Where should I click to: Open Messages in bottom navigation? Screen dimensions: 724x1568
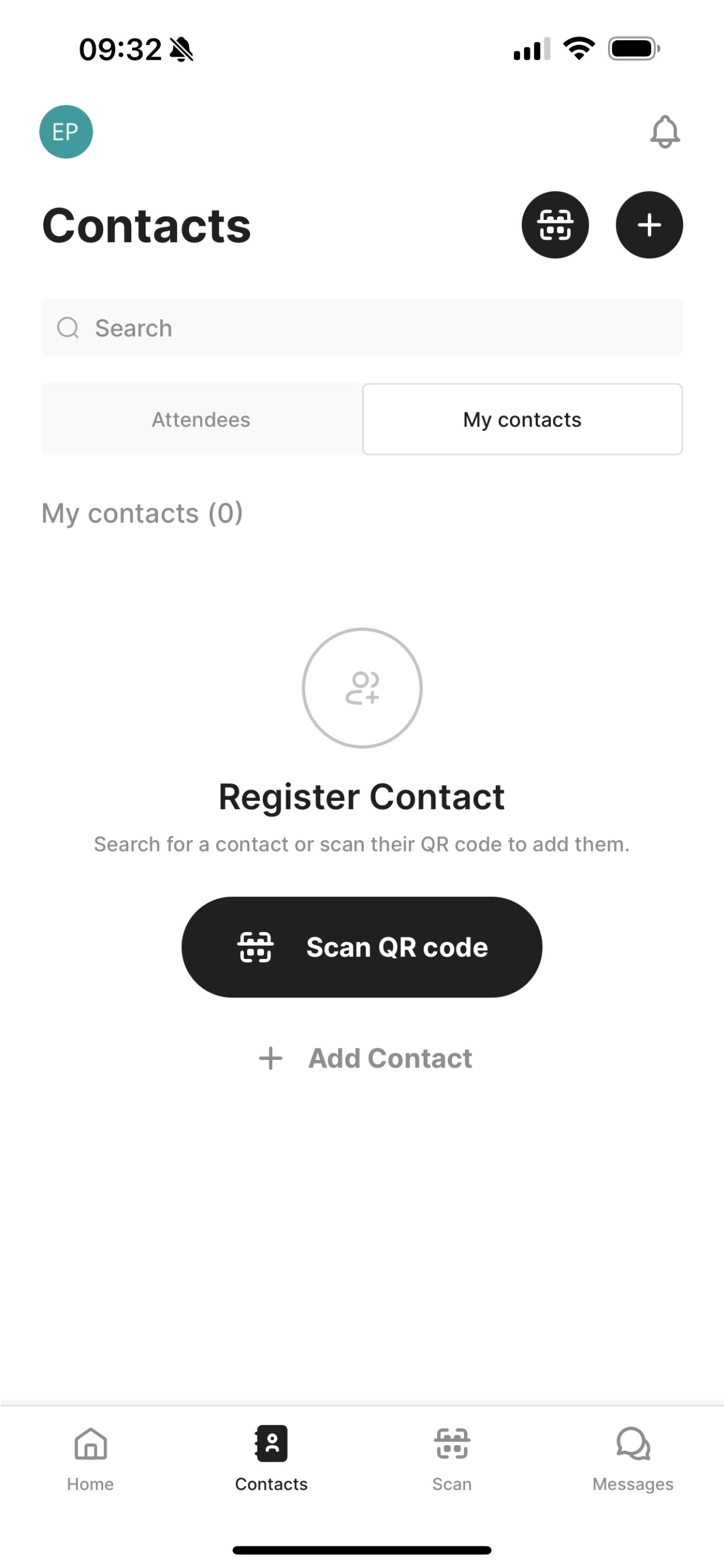[x=632, y=1459]
